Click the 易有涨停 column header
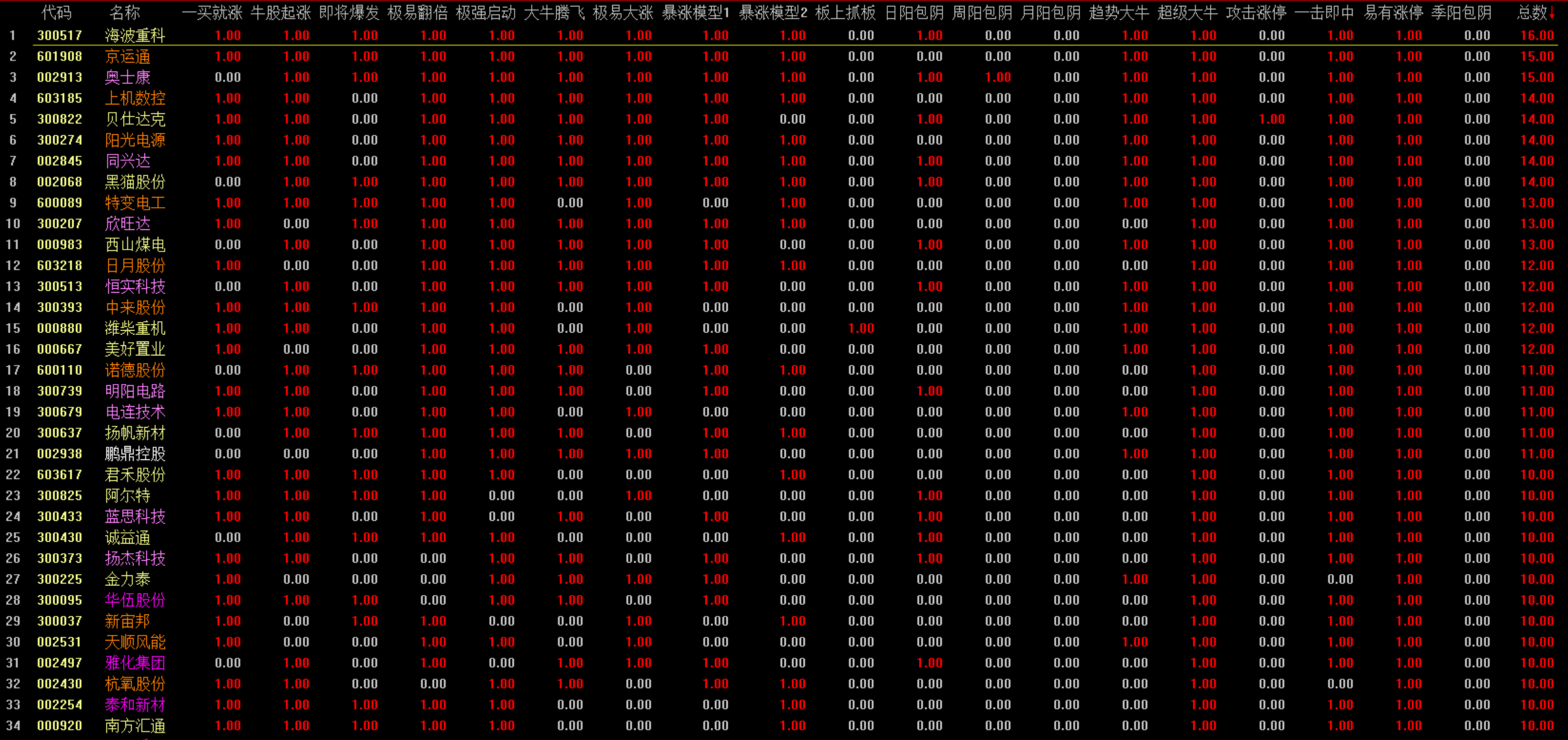Image resolution: width=1568 pixels, height=740 pixels. (x=1392, y=13)
